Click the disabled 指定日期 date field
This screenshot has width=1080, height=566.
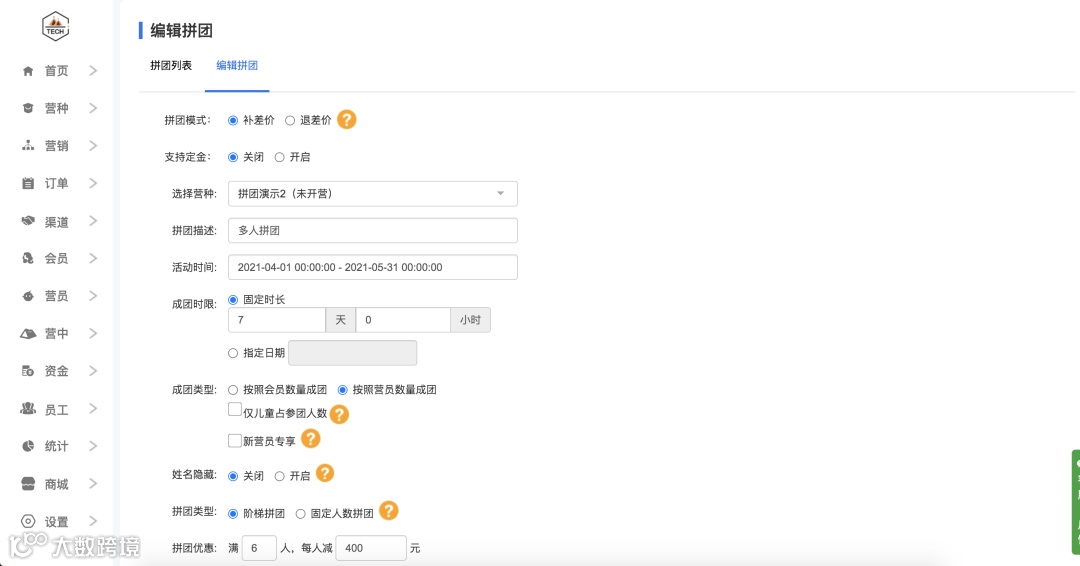(353, 353)
